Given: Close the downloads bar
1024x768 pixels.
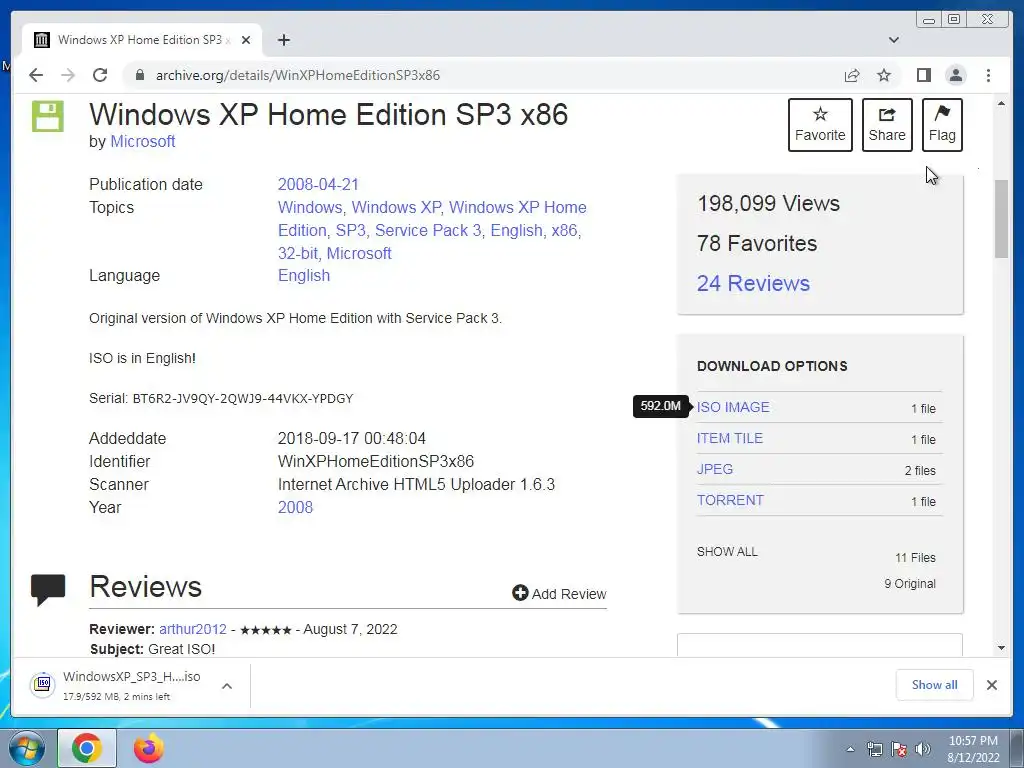Looking at the screenshot, I should pyautogui.click(x=991, y=684).
